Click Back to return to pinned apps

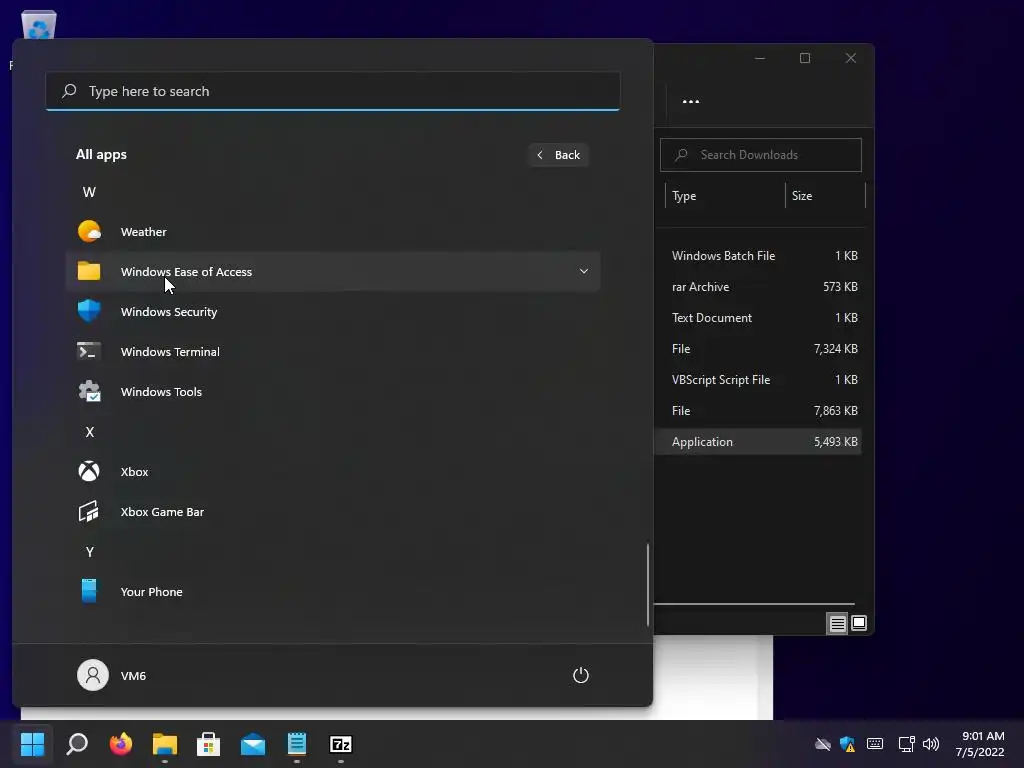(558, 155)
